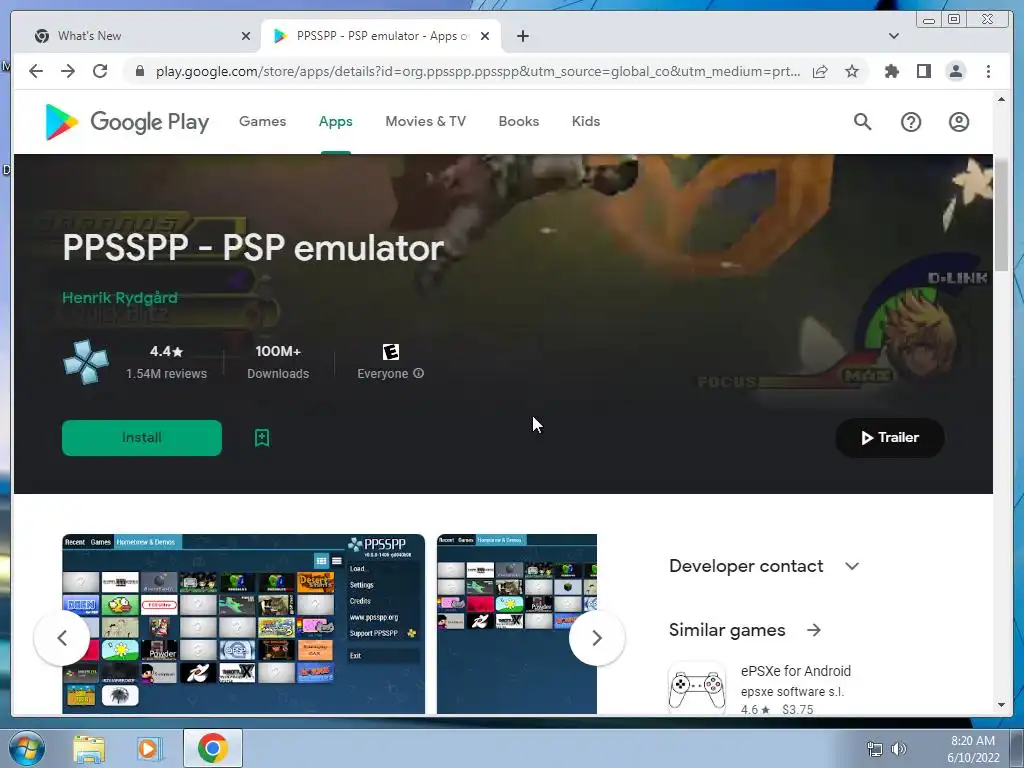The height and width of the screenshot is (768, 1024).
Task: Toggle Chrome side panel icon
Action: click(x=923, y=71)
